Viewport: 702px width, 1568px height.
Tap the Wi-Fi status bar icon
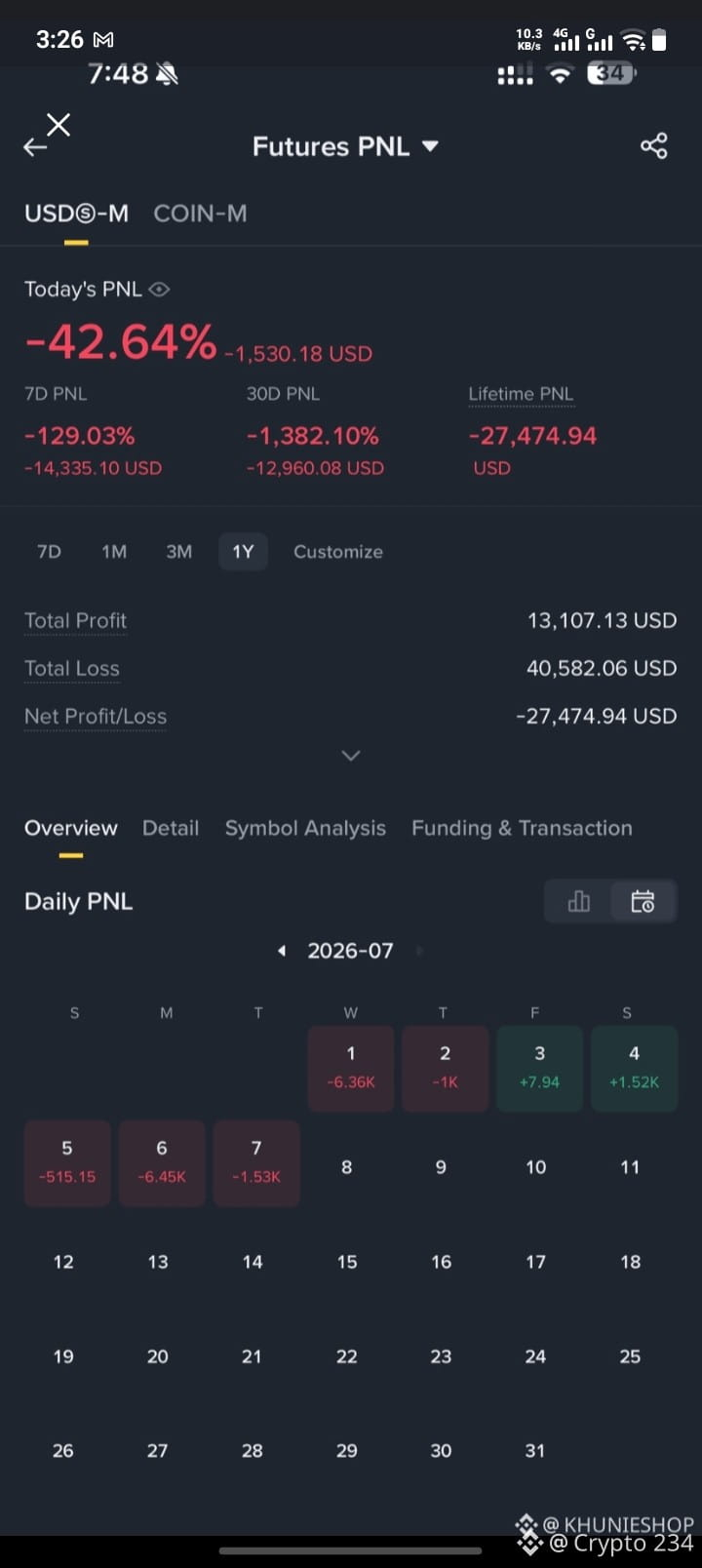(634, 41)
